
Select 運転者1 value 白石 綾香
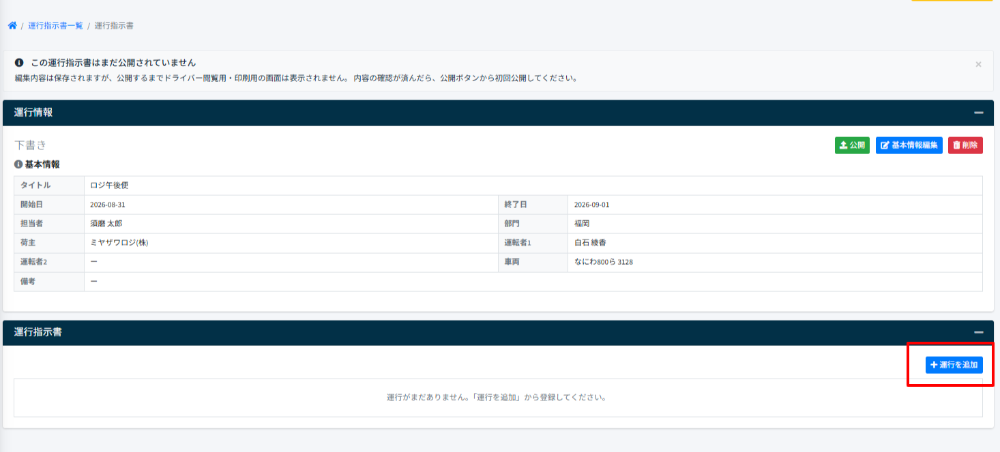click(590, 244)
